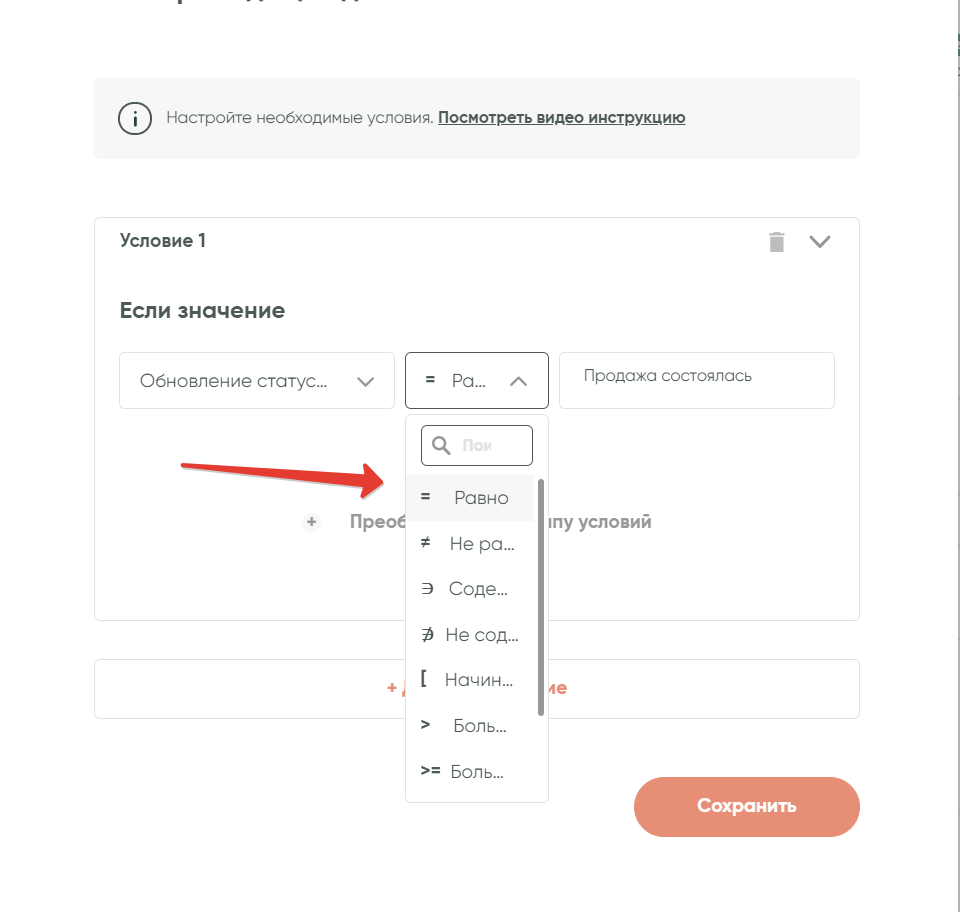Click the trash icon for Условие 1
960x912 pixels.
776,242
